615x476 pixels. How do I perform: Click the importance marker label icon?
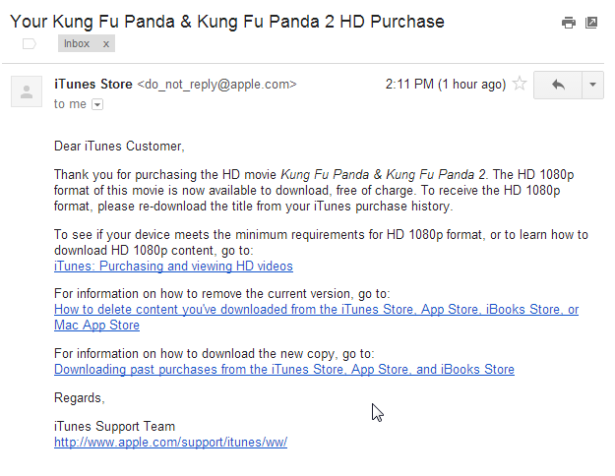29,44
